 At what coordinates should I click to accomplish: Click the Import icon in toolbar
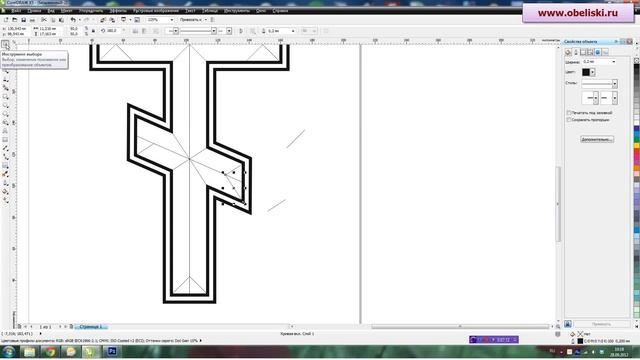pos(103,20)
